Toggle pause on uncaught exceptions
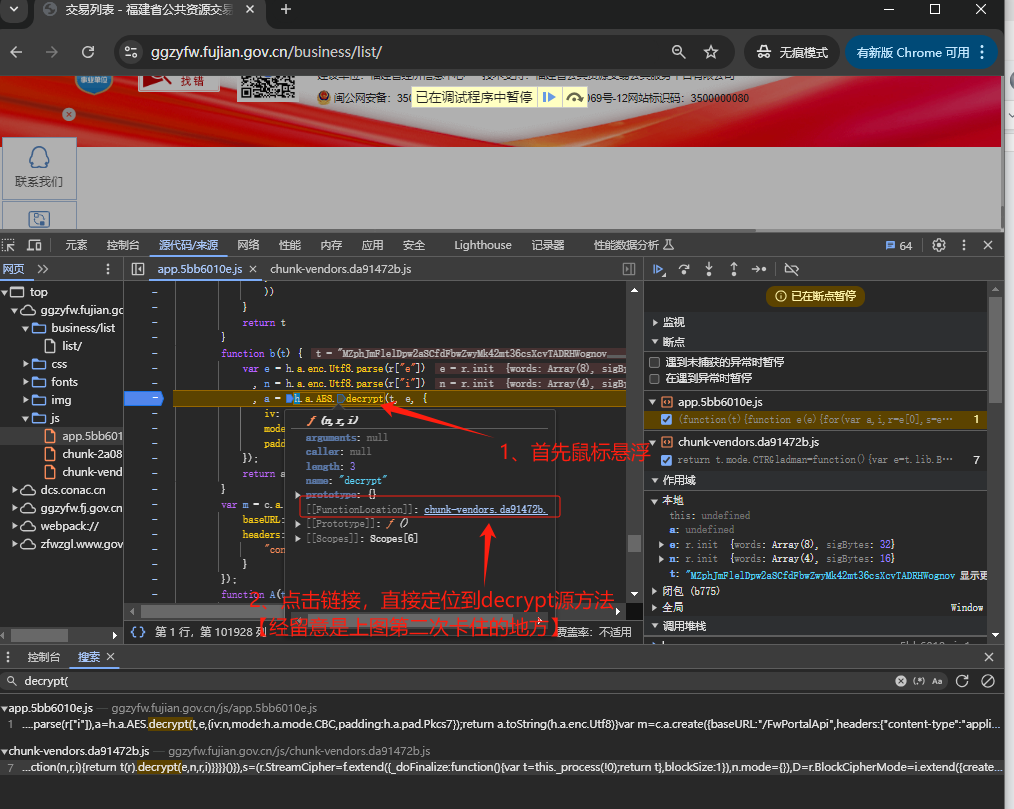 pyautogui.click(x=654, y=362)
